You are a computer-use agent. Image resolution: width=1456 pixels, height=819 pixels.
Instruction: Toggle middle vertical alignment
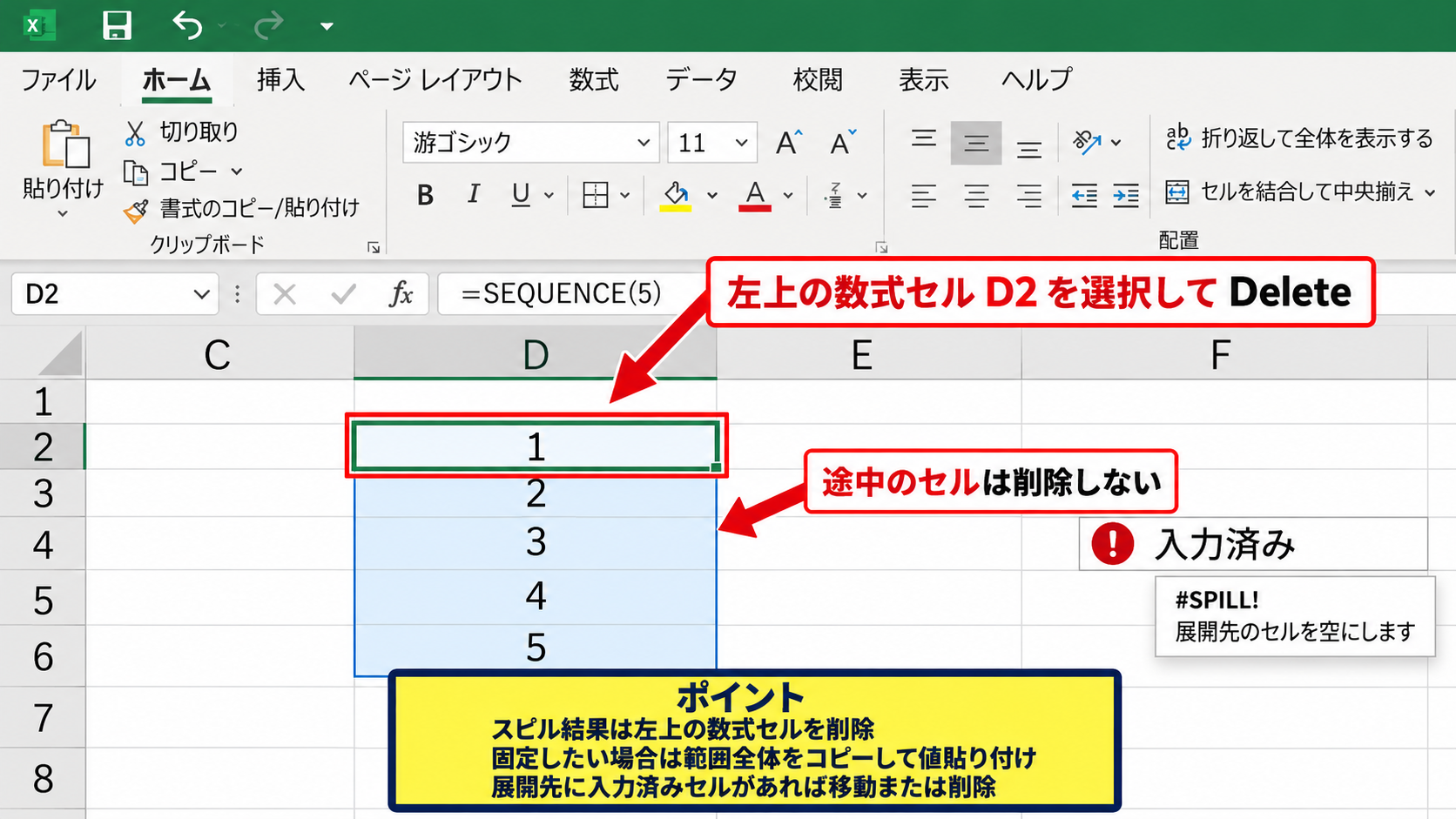click(976, 143)
